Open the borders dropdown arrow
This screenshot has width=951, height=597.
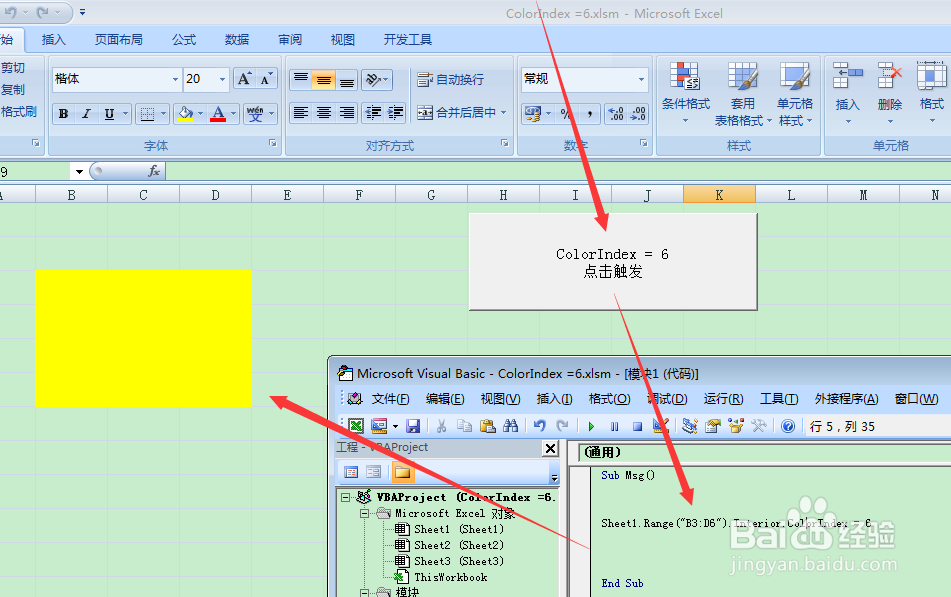point(163,113)
